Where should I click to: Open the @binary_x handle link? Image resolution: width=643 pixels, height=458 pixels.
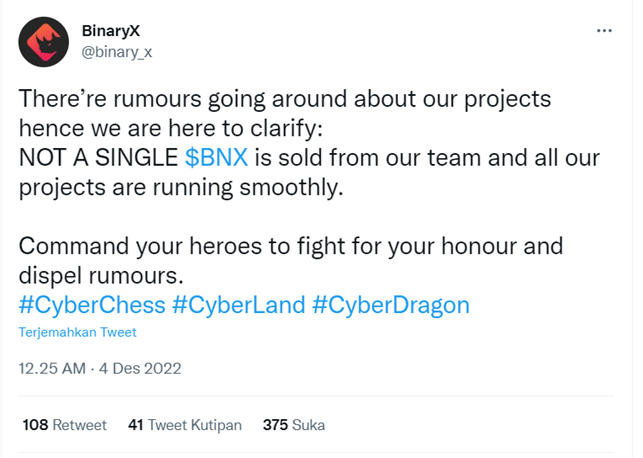pyautogui.click(x=117, y=52)
